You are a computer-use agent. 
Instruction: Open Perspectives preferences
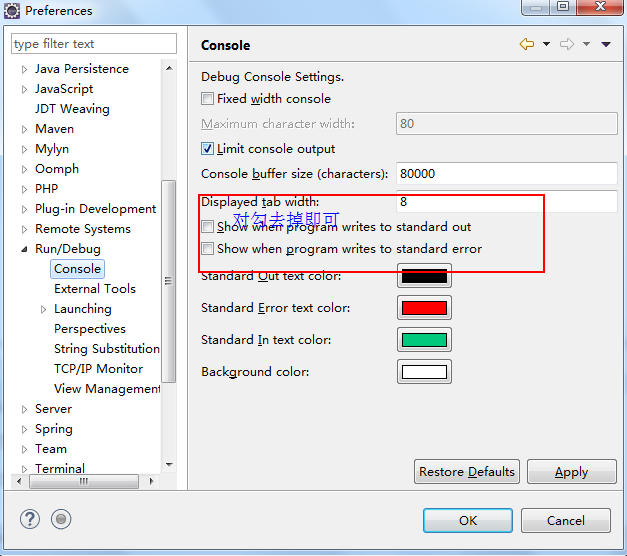90,329
